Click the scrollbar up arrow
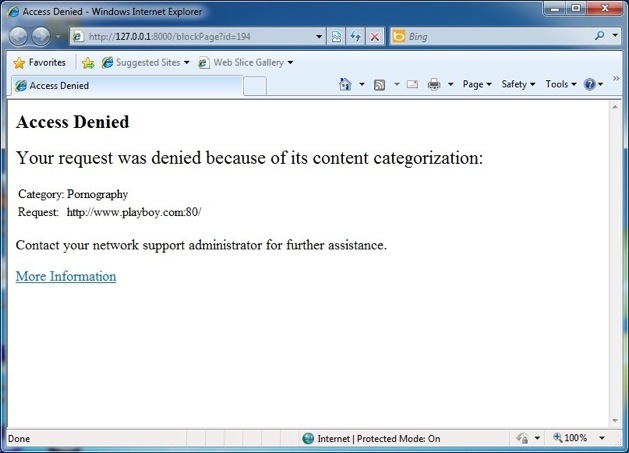The width and height of the screenshot is (629, 453). click(615, 107)
